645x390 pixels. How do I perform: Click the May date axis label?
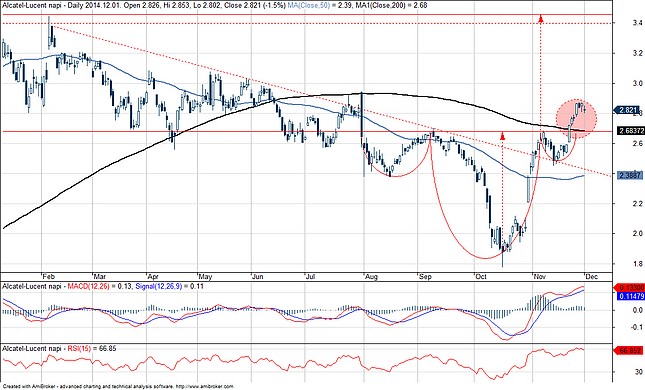pos(205,276)
